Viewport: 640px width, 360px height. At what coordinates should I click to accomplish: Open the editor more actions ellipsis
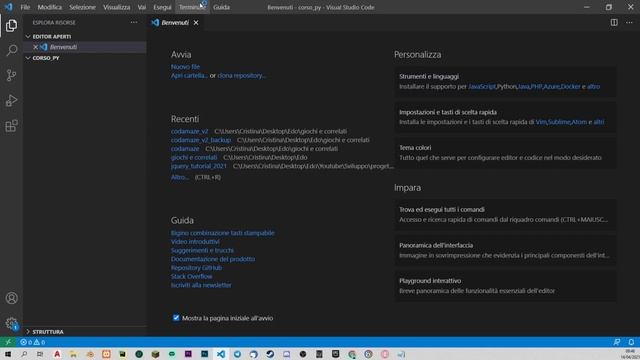click(x=629, y=22)
